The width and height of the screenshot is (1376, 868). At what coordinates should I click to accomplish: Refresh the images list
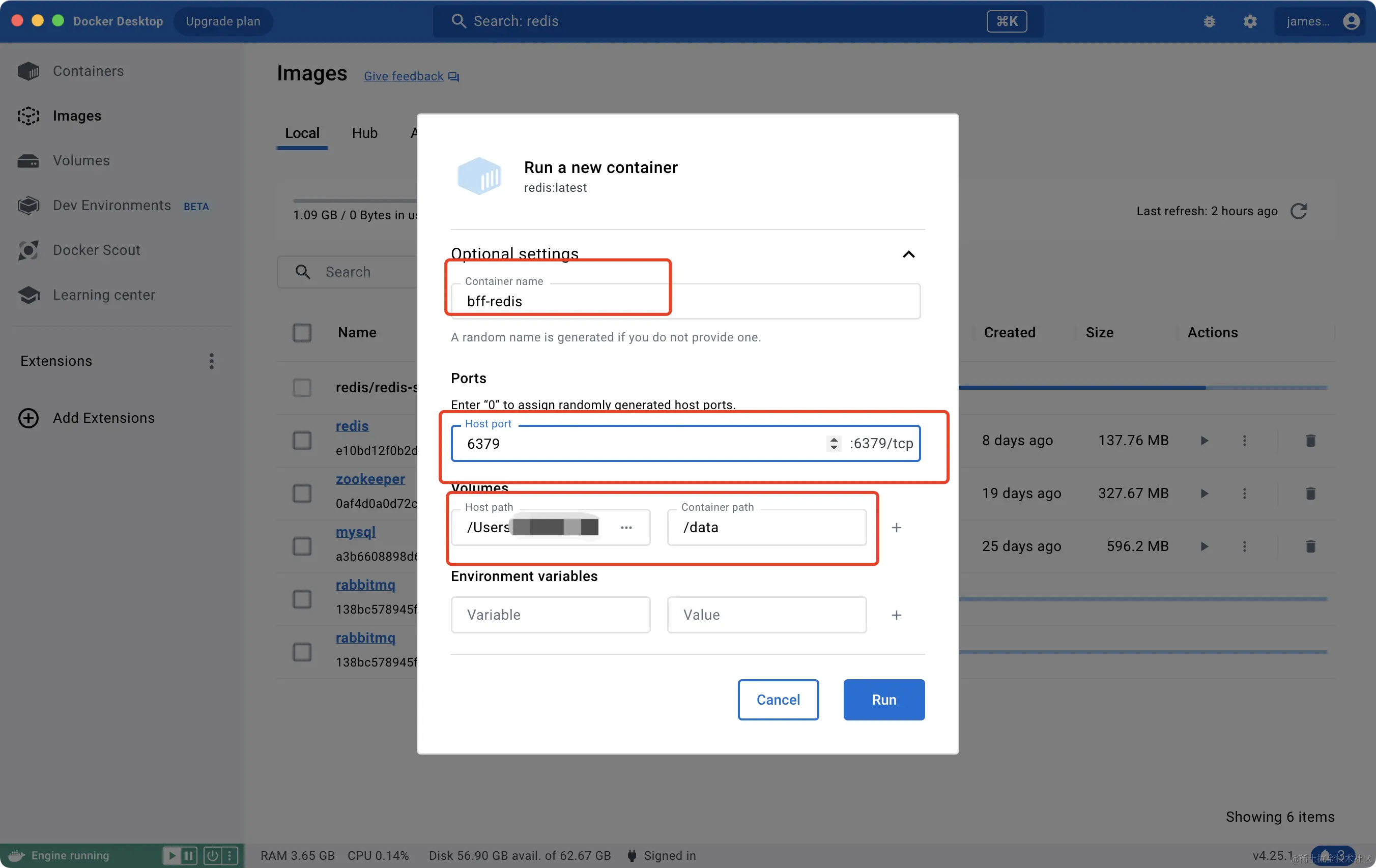point(1298,211)
